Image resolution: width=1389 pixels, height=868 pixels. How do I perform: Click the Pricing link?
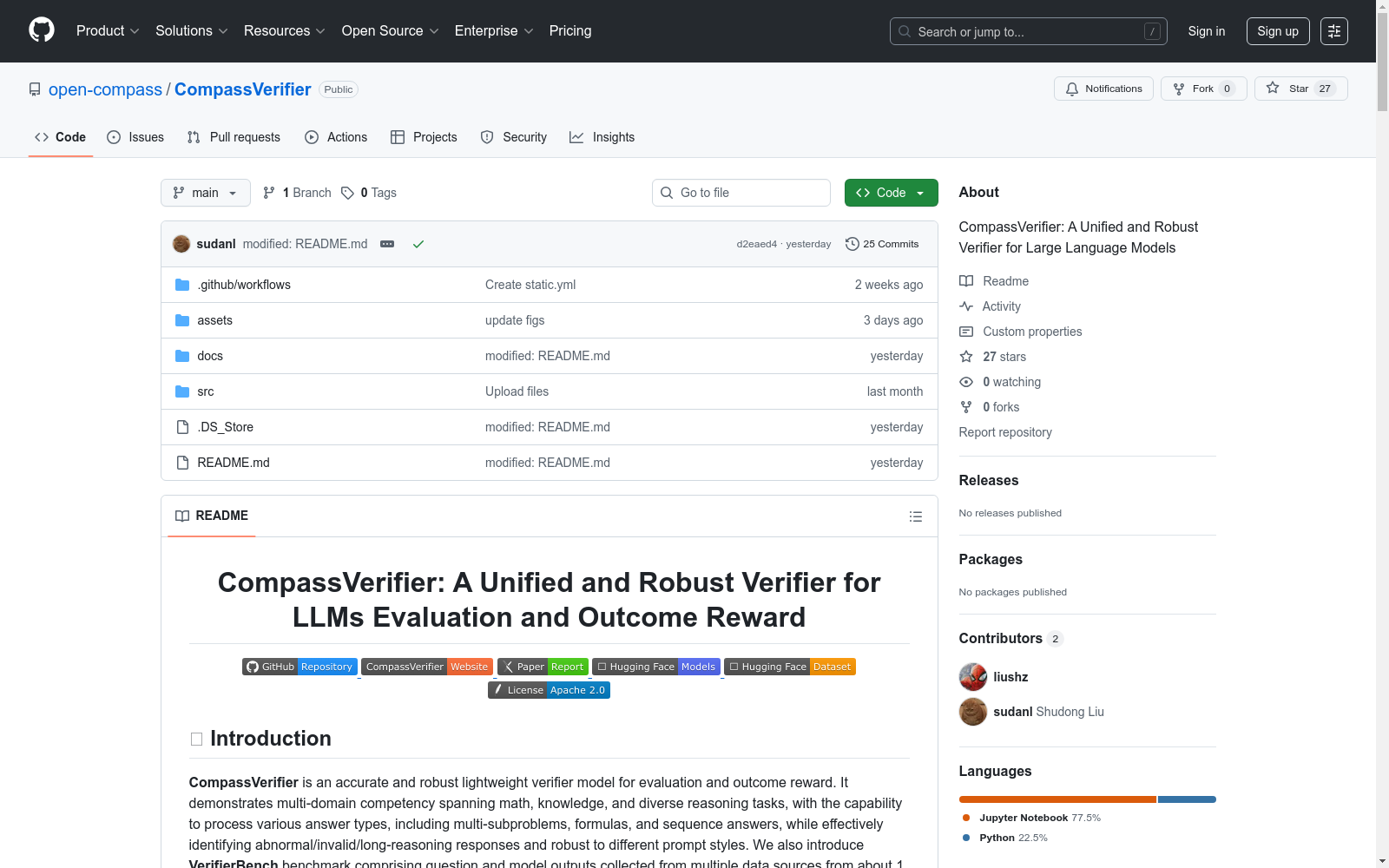tap(570, 31)
